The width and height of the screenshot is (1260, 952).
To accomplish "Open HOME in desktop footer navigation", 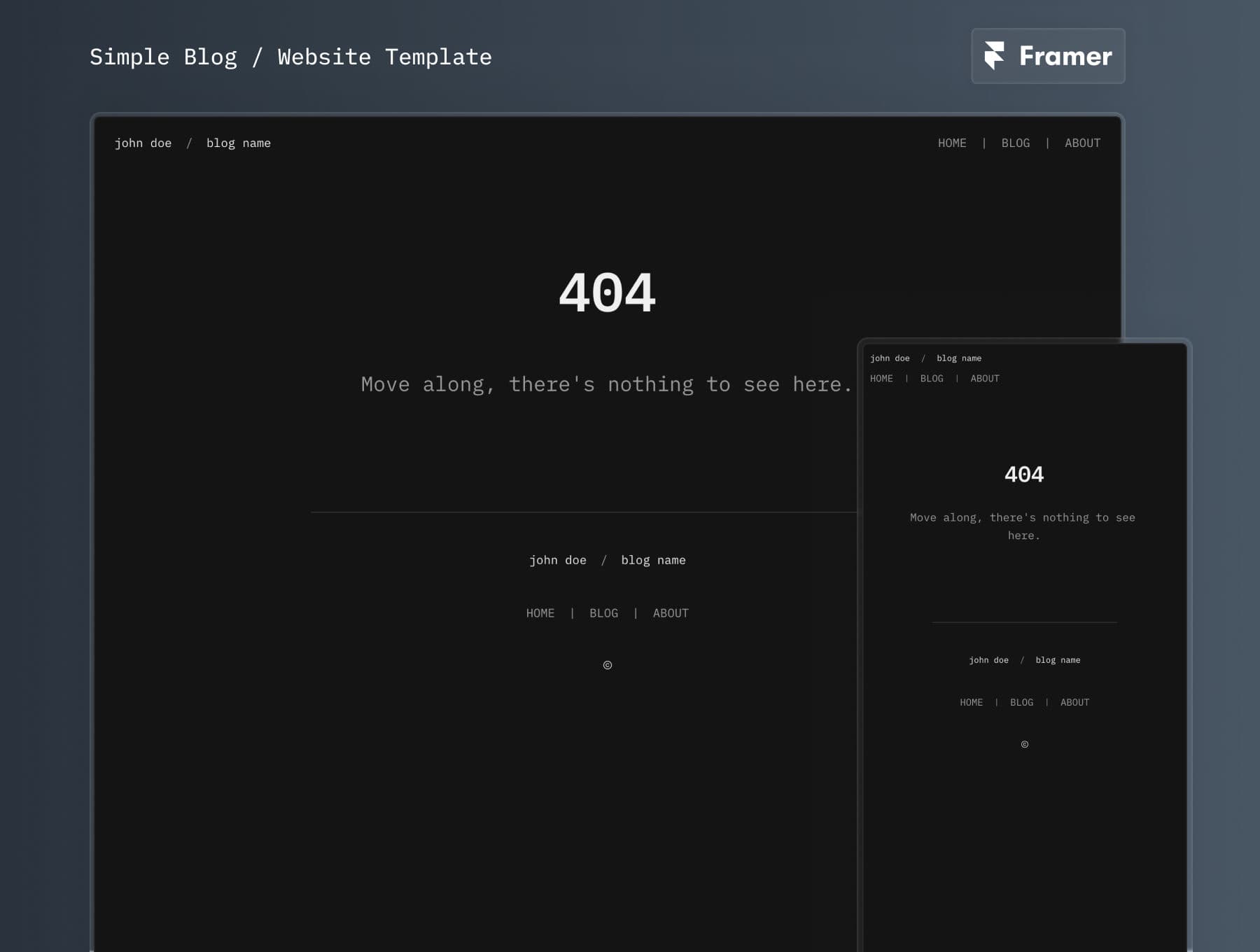I will tap(540, 613).
